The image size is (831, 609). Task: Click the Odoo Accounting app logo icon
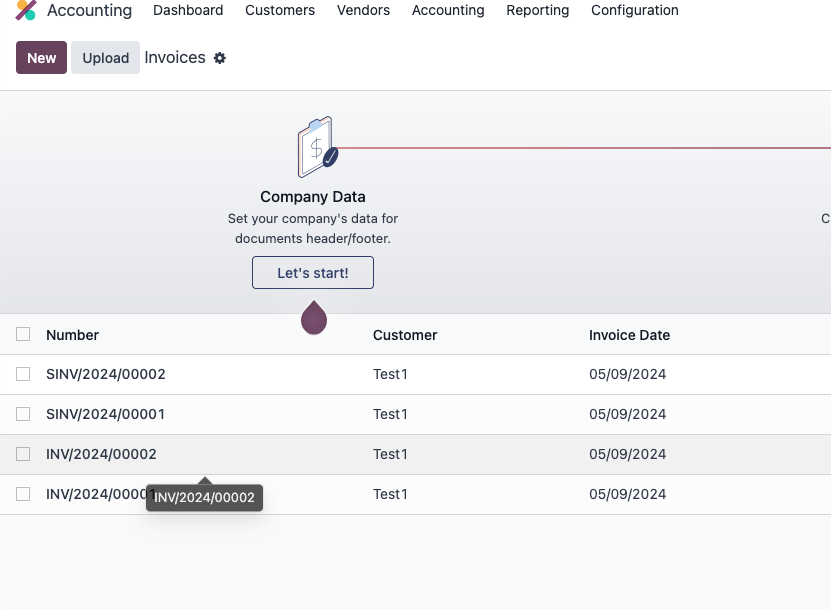[25, 10]
